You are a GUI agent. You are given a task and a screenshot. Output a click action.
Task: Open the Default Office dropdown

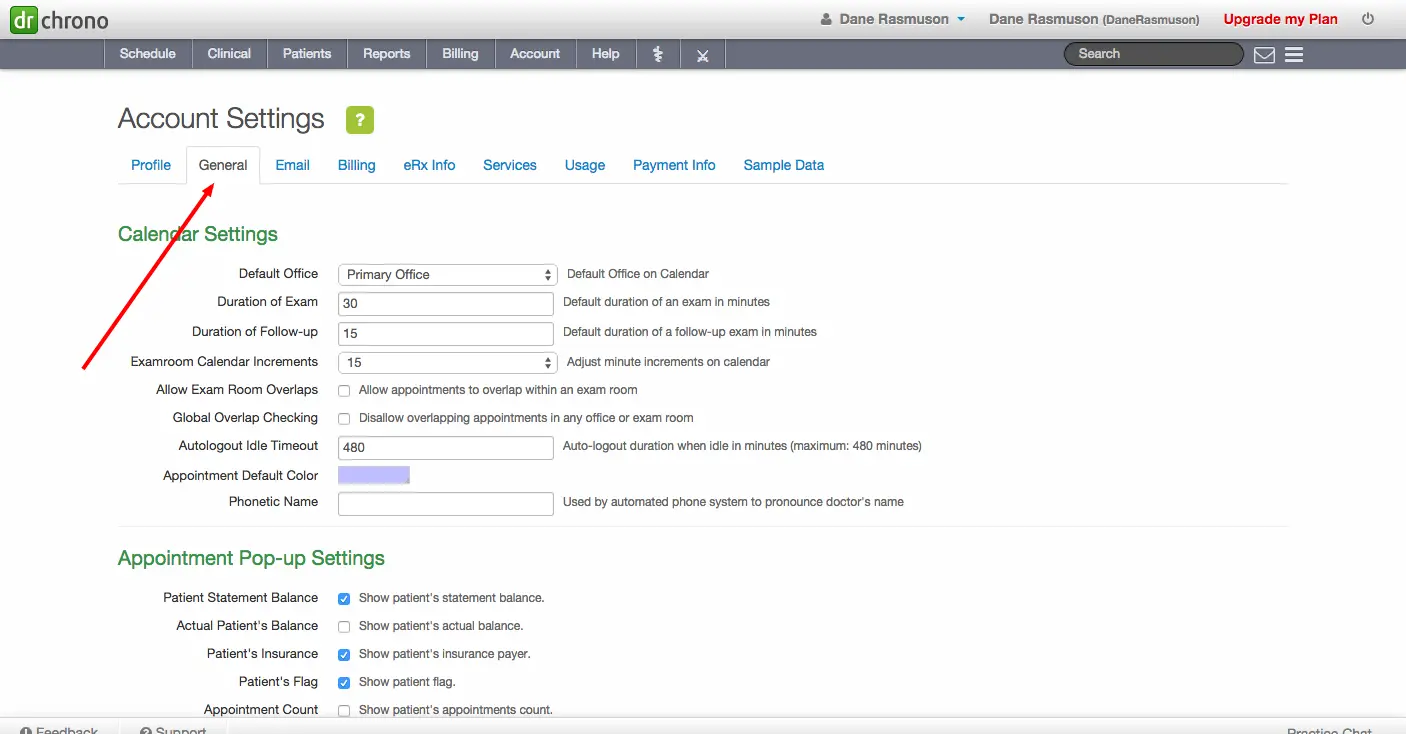[446, 273]
